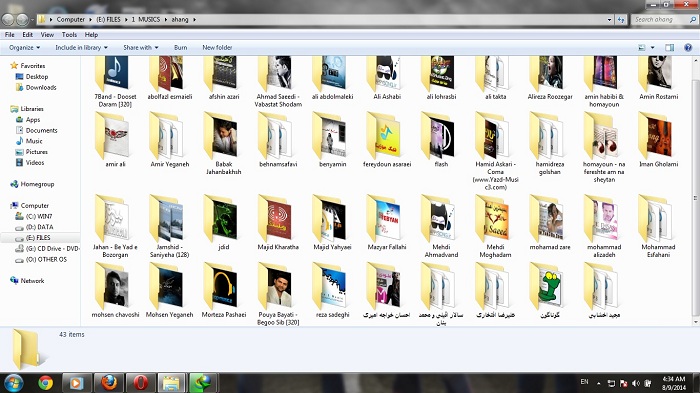Show the preview pane icon
This screenshot has width=700, height=393.
669,47
